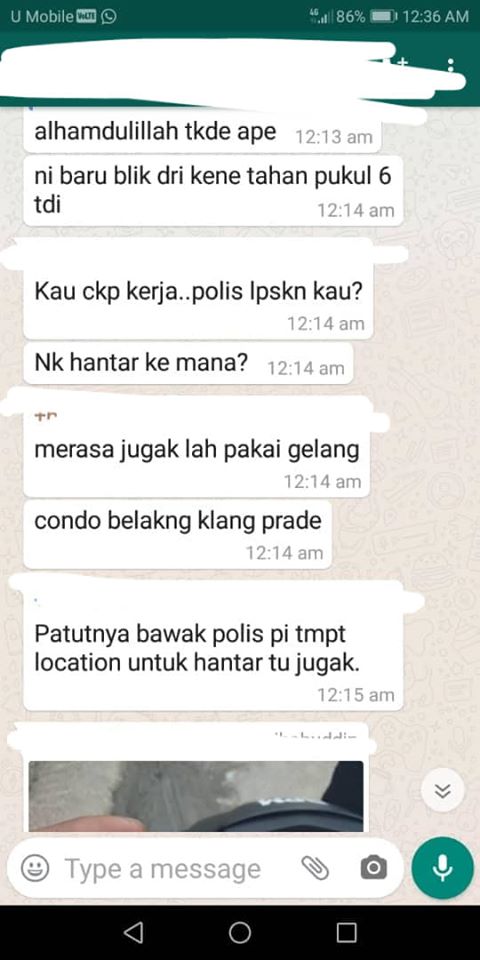Image resolution: width=480 pixels, height=960 pixels.
Task: Tap the three-dot overflow menu
Action: [x=451, y=65]
